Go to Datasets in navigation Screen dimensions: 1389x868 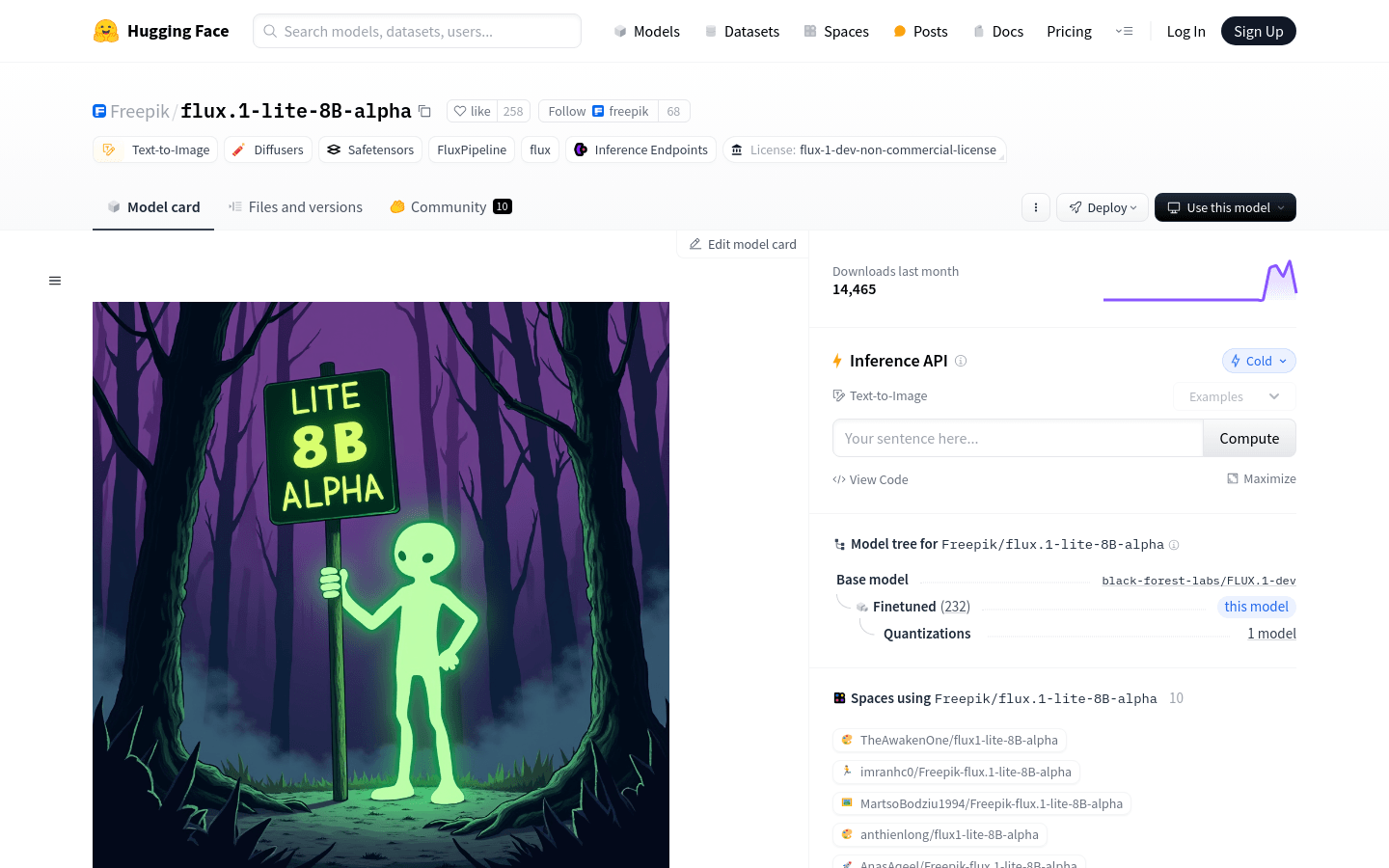coord(742,31)
